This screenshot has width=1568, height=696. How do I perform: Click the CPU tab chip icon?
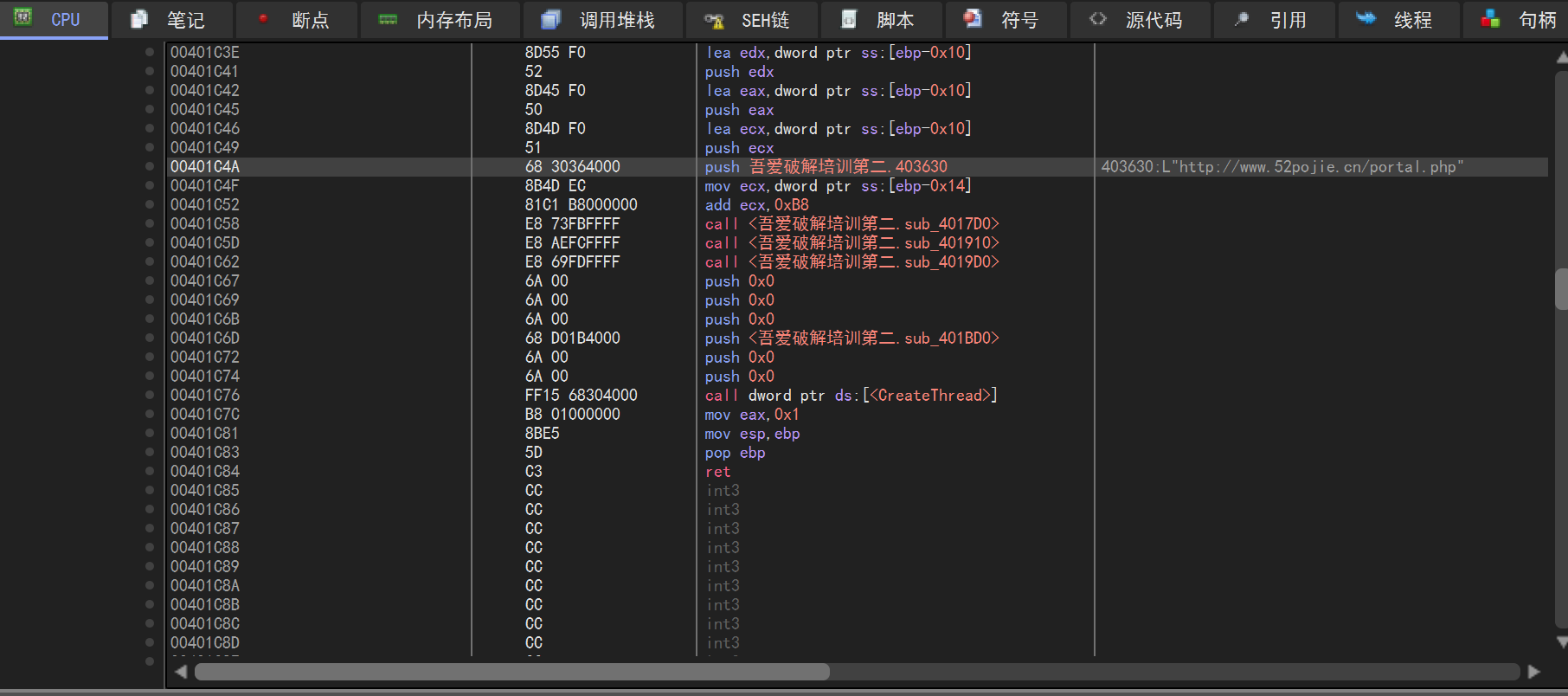point(23,17)
